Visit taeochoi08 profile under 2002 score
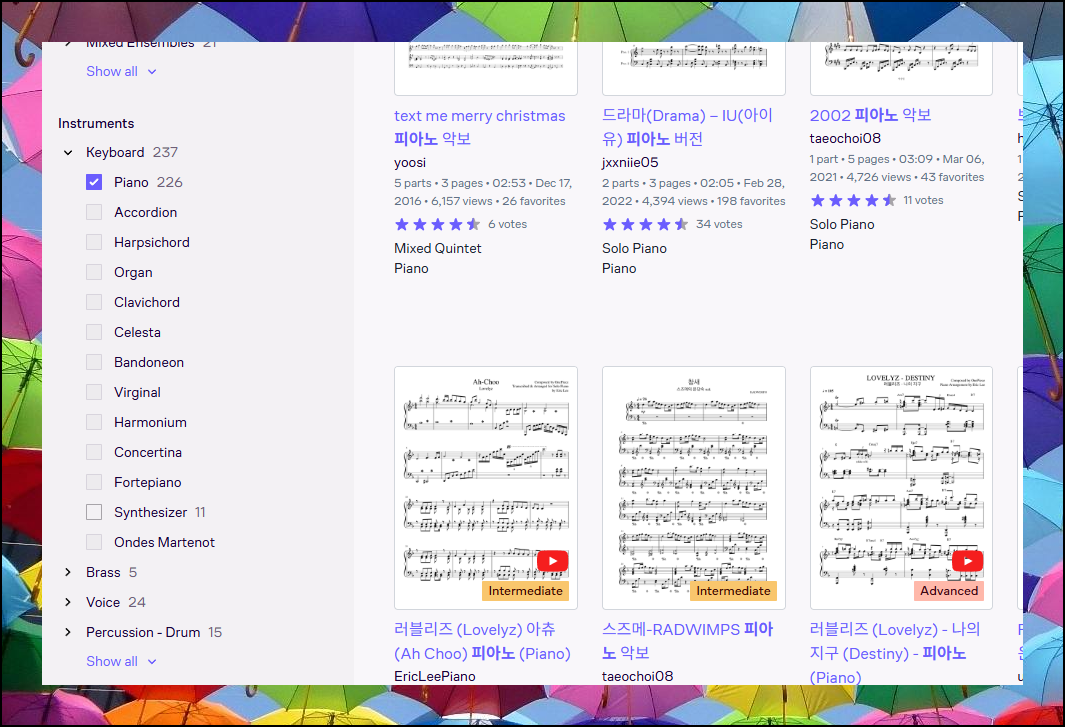1065x727 pixels. [845, 138]
